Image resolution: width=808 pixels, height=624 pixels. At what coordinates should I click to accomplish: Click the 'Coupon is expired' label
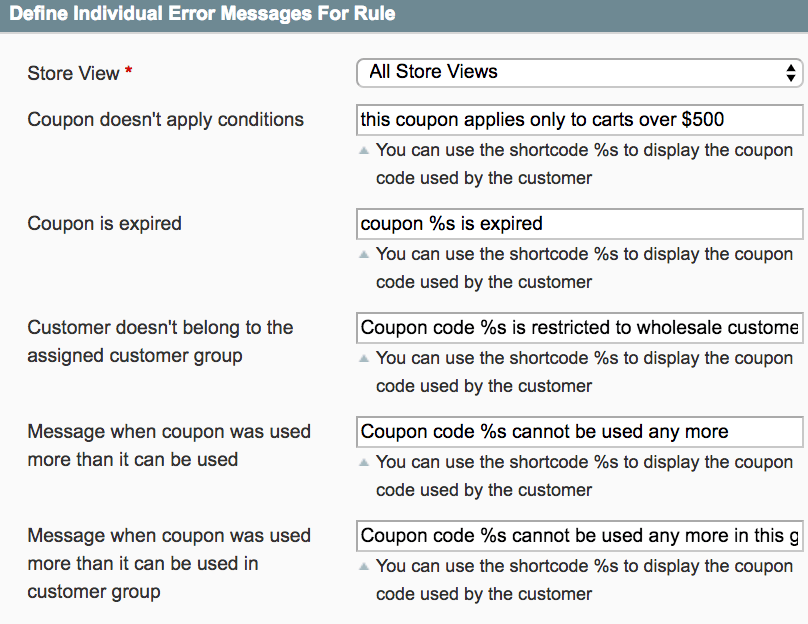[x=105, y=224]
